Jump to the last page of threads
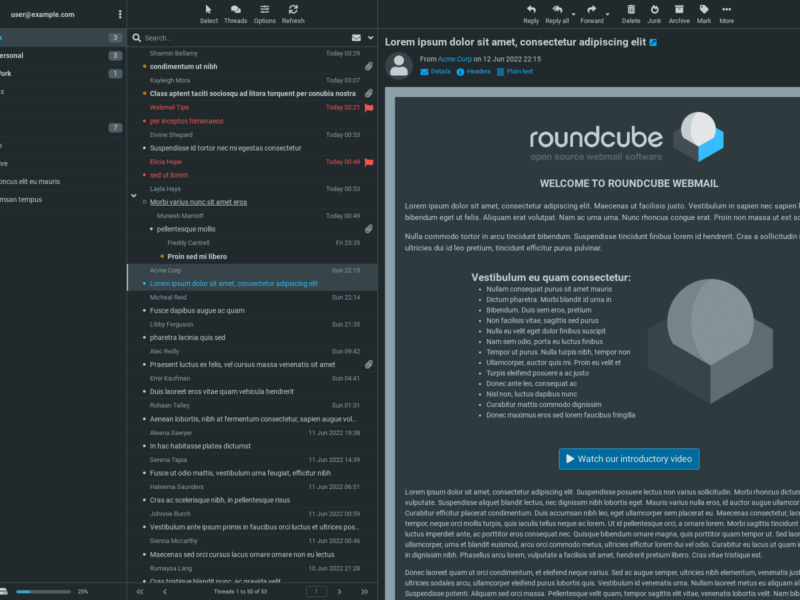Viewport: 800px width, 600px height. click(x=364, y=591)
